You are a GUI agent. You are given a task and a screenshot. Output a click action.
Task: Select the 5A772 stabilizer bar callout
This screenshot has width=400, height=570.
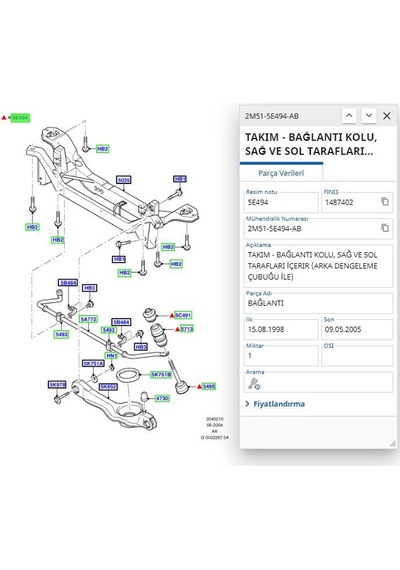point(88,319)
